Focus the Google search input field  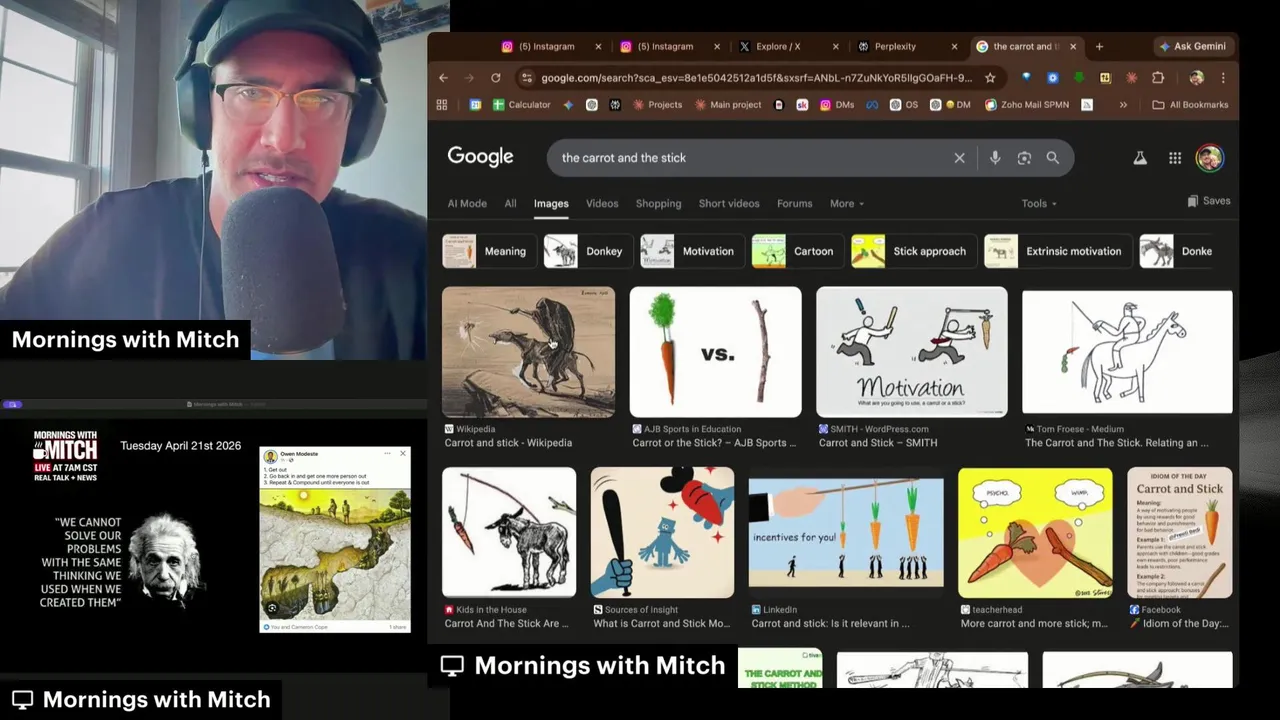click(x=750, y=158)
